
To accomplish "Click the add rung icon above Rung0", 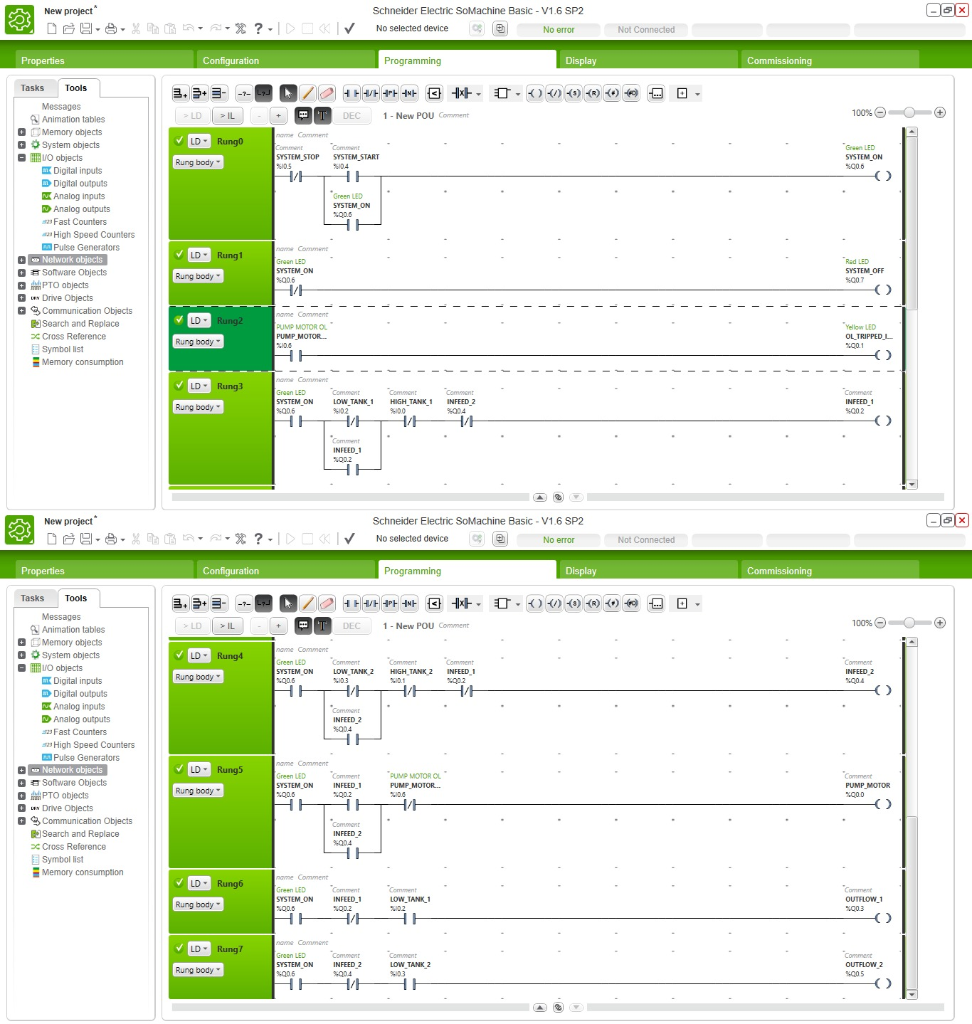I will pos(181,93).
